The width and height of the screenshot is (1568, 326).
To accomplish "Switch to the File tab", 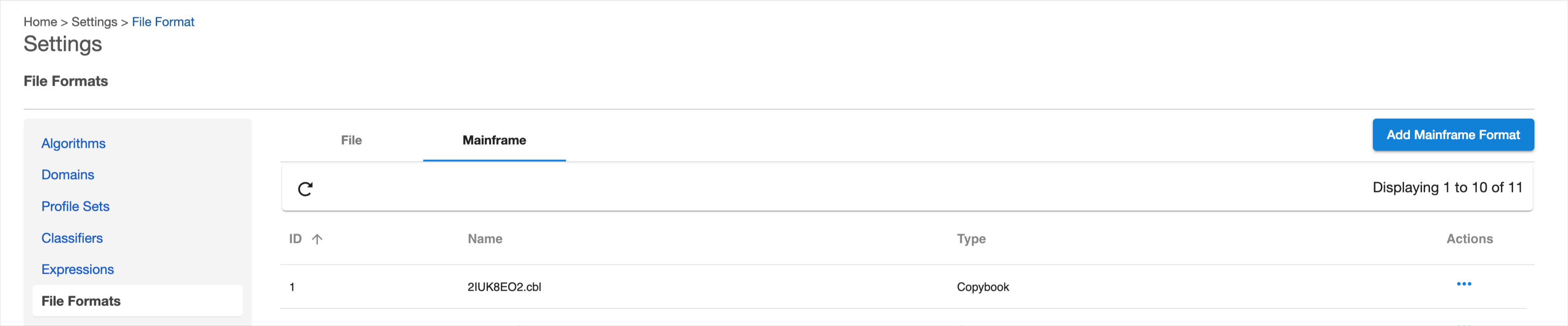I will point(351,140).
